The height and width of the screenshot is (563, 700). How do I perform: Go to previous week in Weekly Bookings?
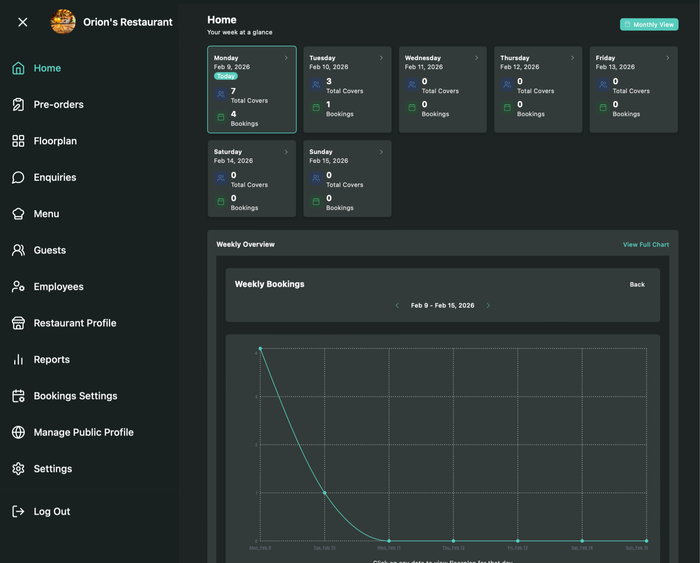[x=397, y=306]
